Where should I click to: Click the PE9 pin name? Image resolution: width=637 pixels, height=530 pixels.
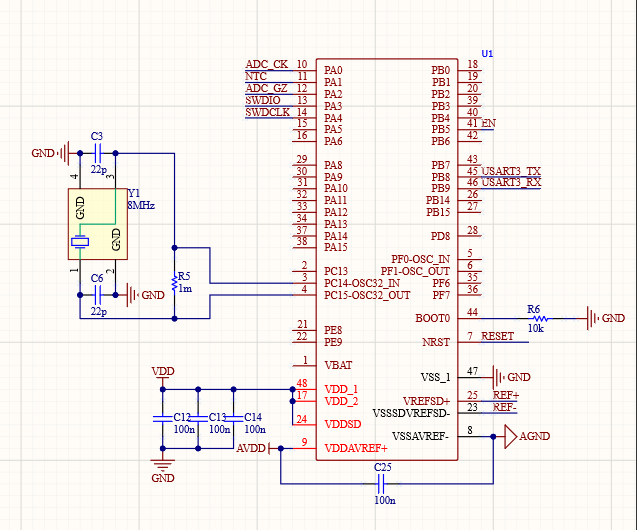[x=333, y=342]
